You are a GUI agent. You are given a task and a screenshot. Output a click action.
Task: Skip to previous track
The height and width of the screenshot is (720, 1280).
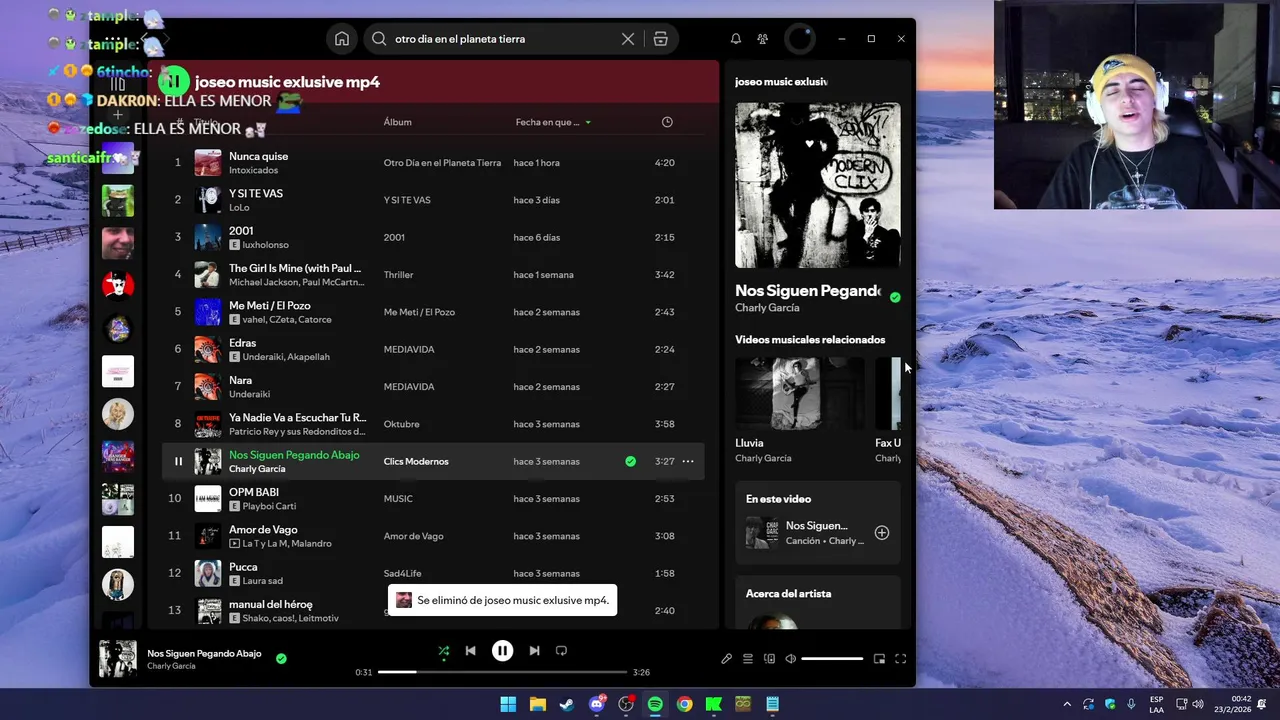click(x=471, y=651)
